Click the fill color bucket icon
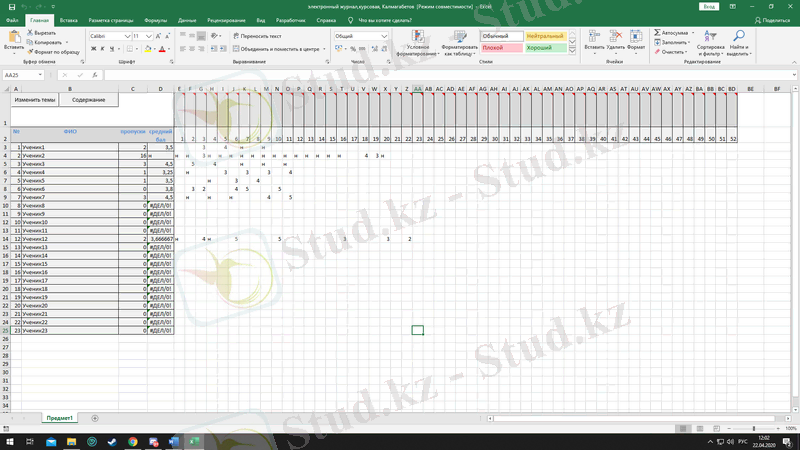 [148, 49]
